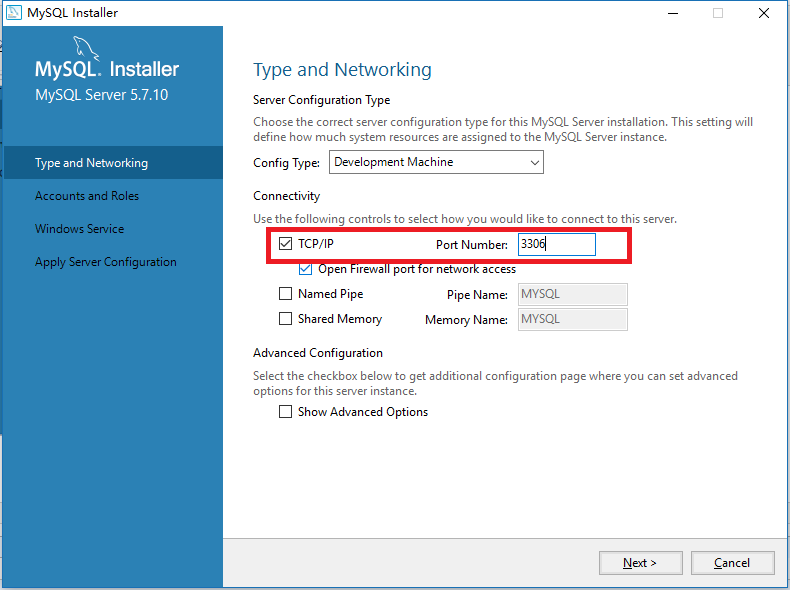
Task: Enable the Shared Memory checkbox
Action: tap(285, 319)
